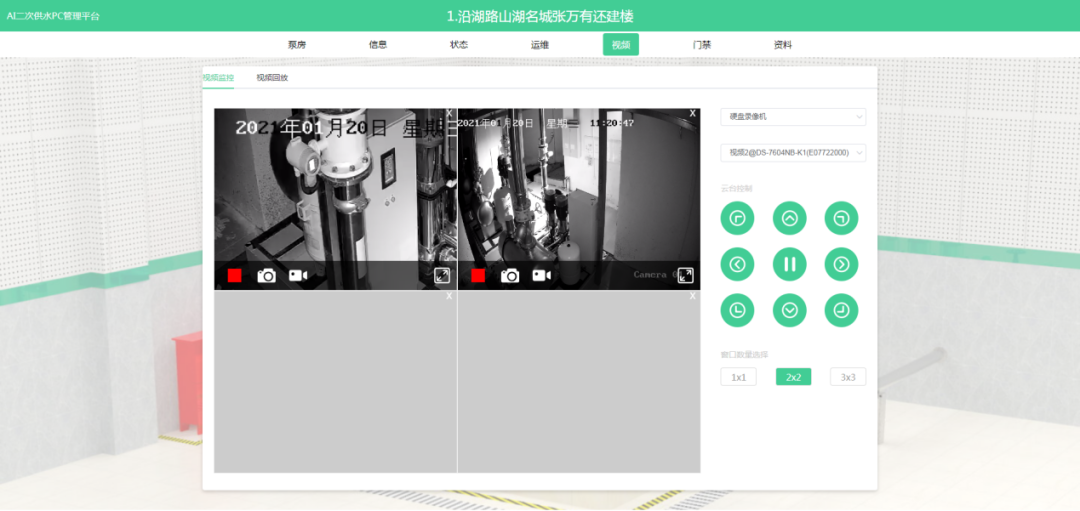
Task: Open the 视频回放 playback tab
Action: coord(272,77)
